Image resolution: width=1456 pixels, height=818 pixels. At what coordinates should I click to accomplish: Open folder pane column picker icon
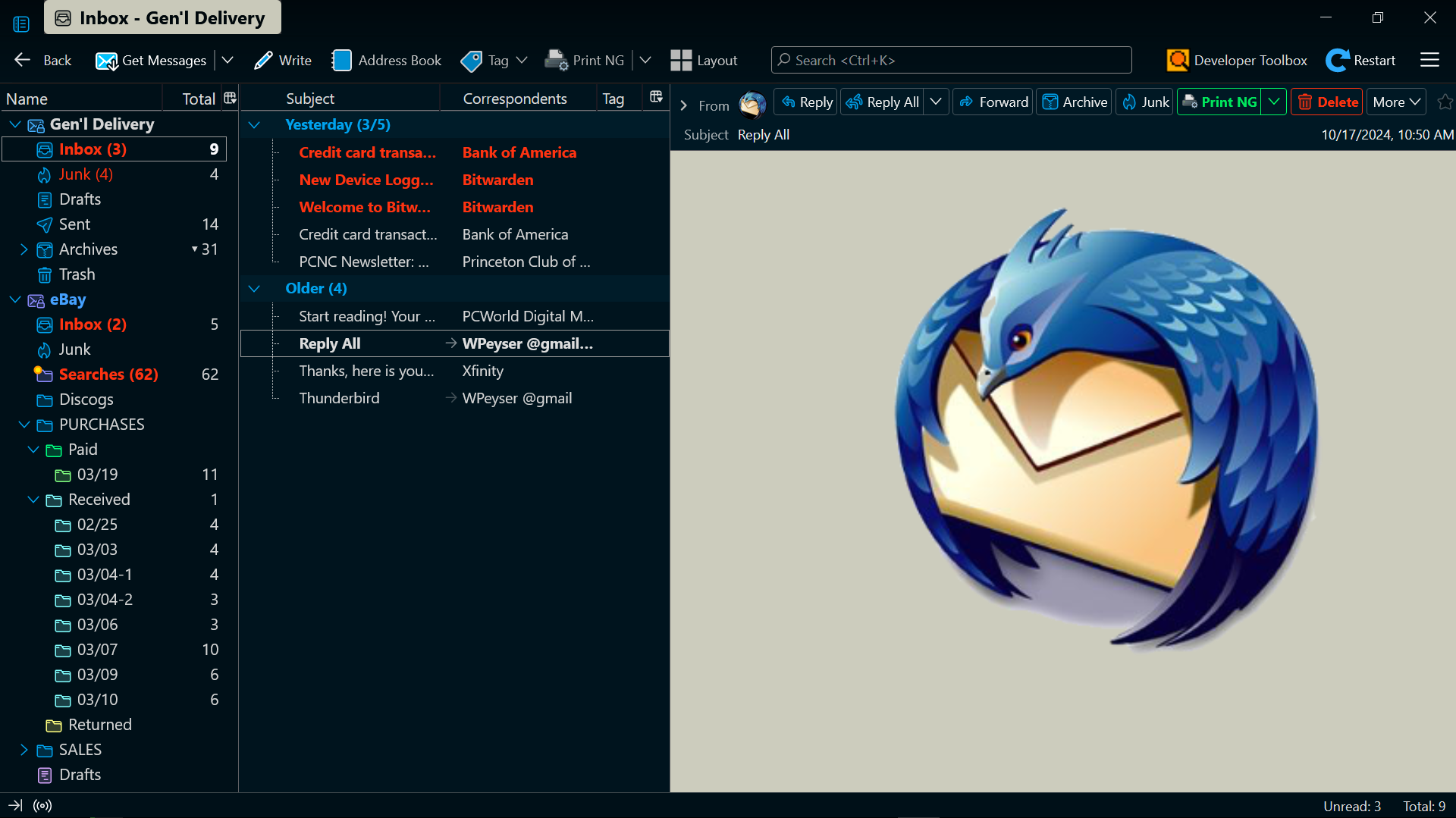pyautogui.click(x=230, y=98)
